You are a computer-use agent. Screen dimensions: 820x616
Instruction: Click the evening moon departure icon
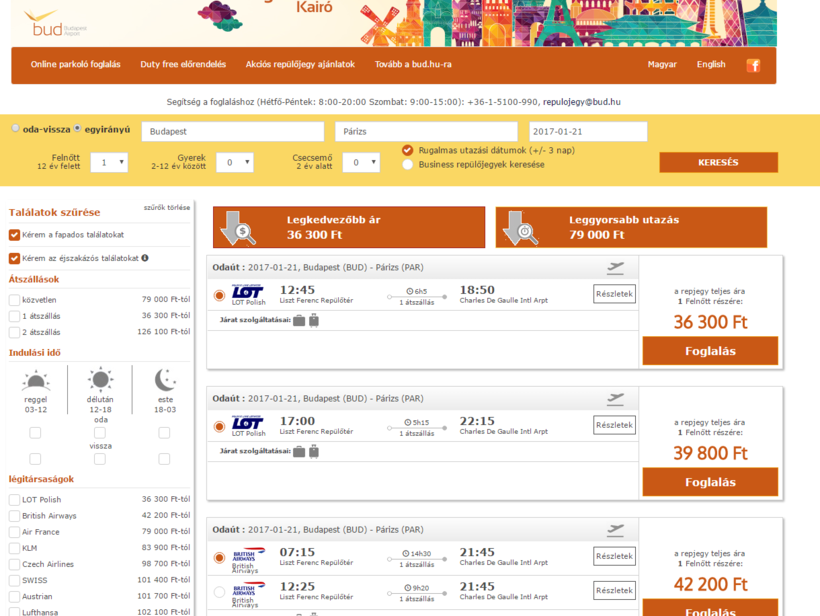point(165,380)
